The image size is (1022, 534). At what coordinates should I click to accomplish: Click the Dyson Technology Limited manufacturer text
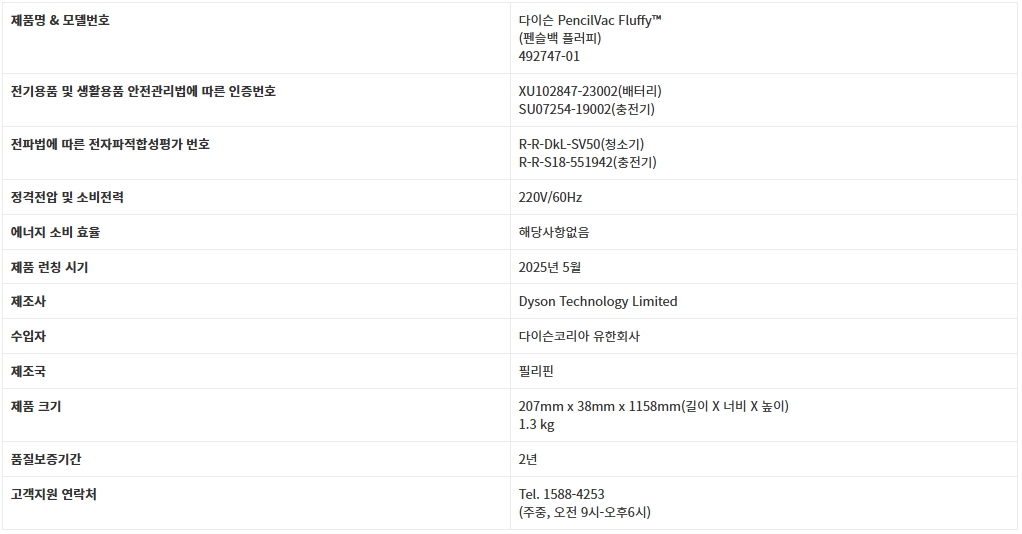pyautogui.click(x=598, y=301)
